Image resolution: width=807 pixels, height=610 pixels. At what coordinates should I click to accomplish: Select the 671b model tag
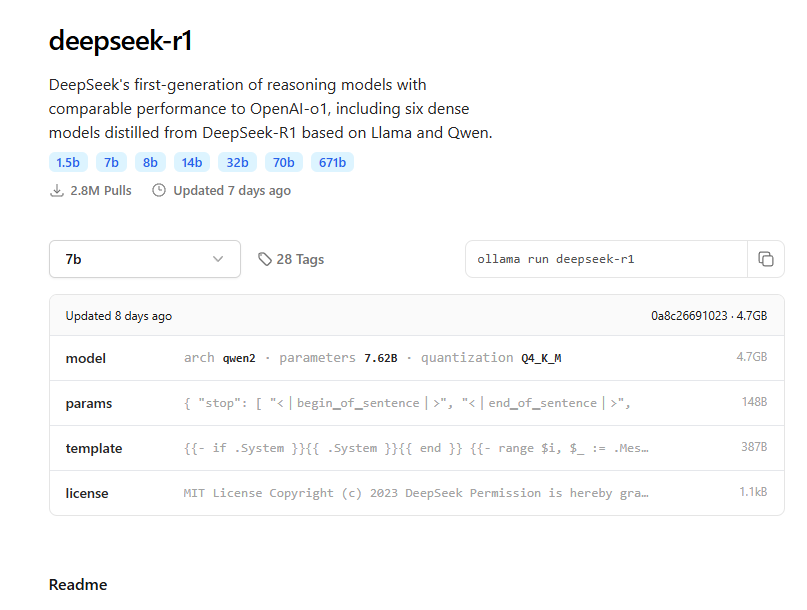click(332, 161)
